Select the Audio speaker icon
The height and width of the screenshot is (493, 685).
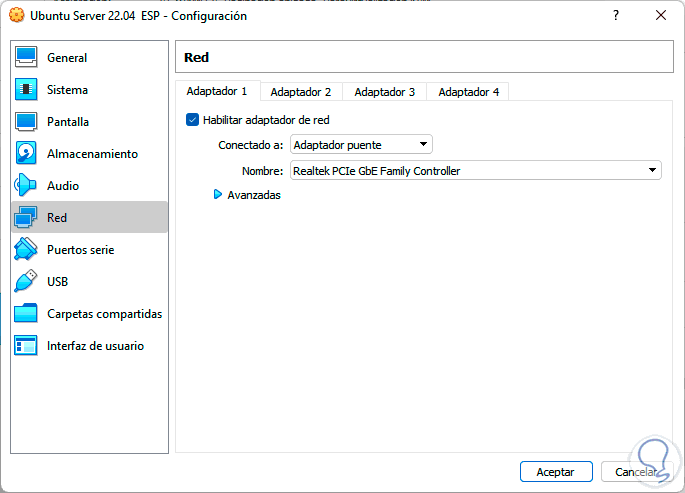click(x=27, y=186)
